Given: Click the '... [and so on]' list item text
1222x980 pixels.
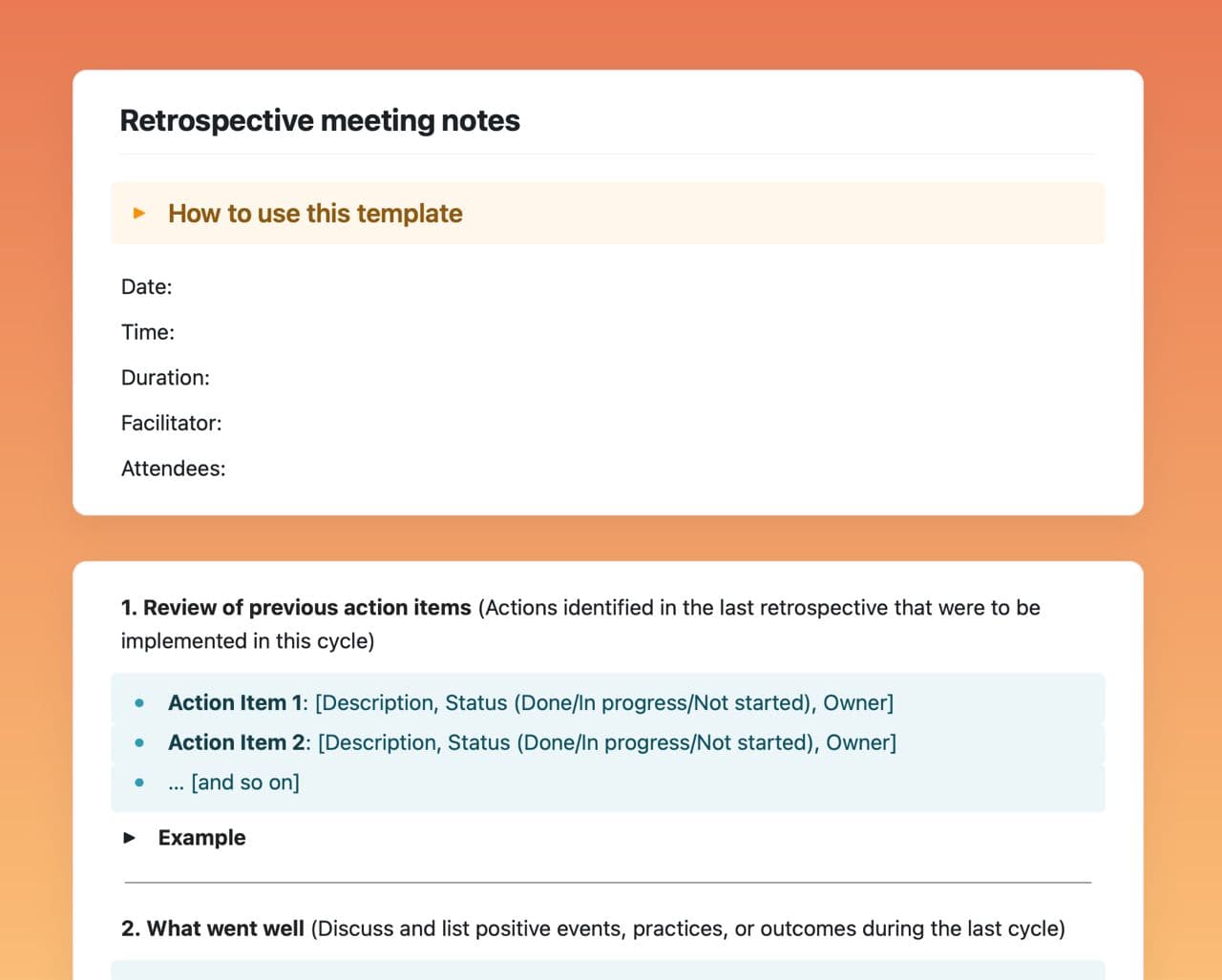Looking at the screenshot, I should click(x=234, y=782).
